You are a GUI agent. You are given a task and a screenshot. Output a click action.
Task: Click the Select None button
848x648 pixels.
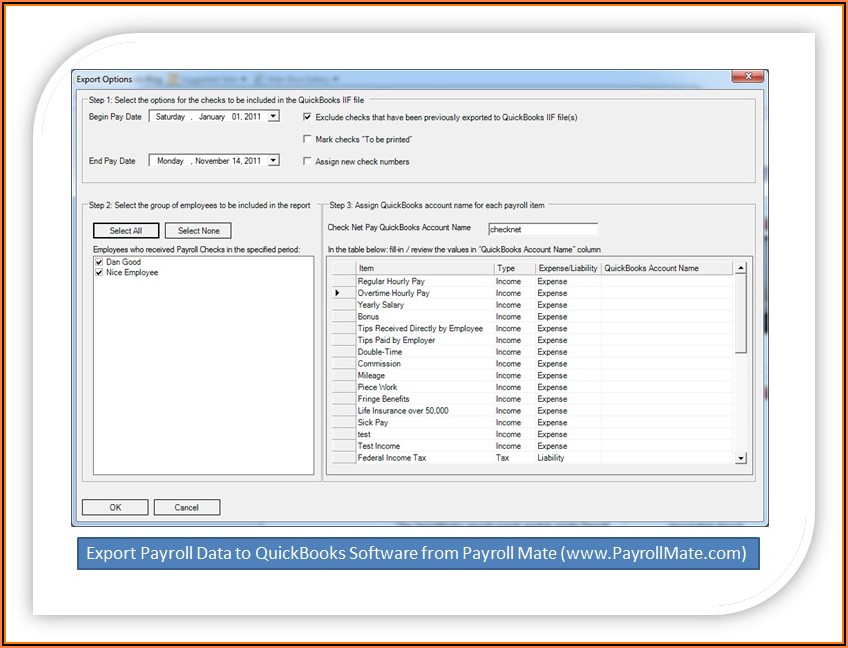[x=198, y=231]
